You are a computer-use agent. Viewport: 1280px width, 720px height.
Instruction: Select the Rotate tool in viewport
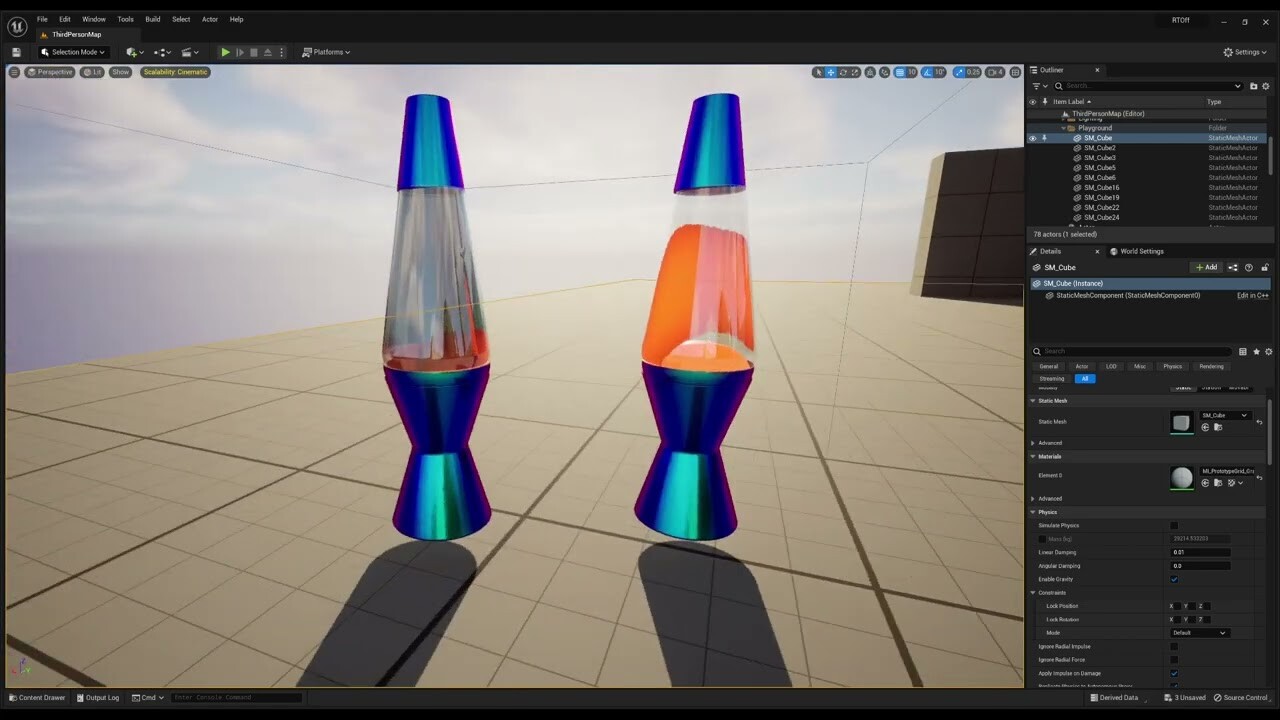[x=843, y=72]
